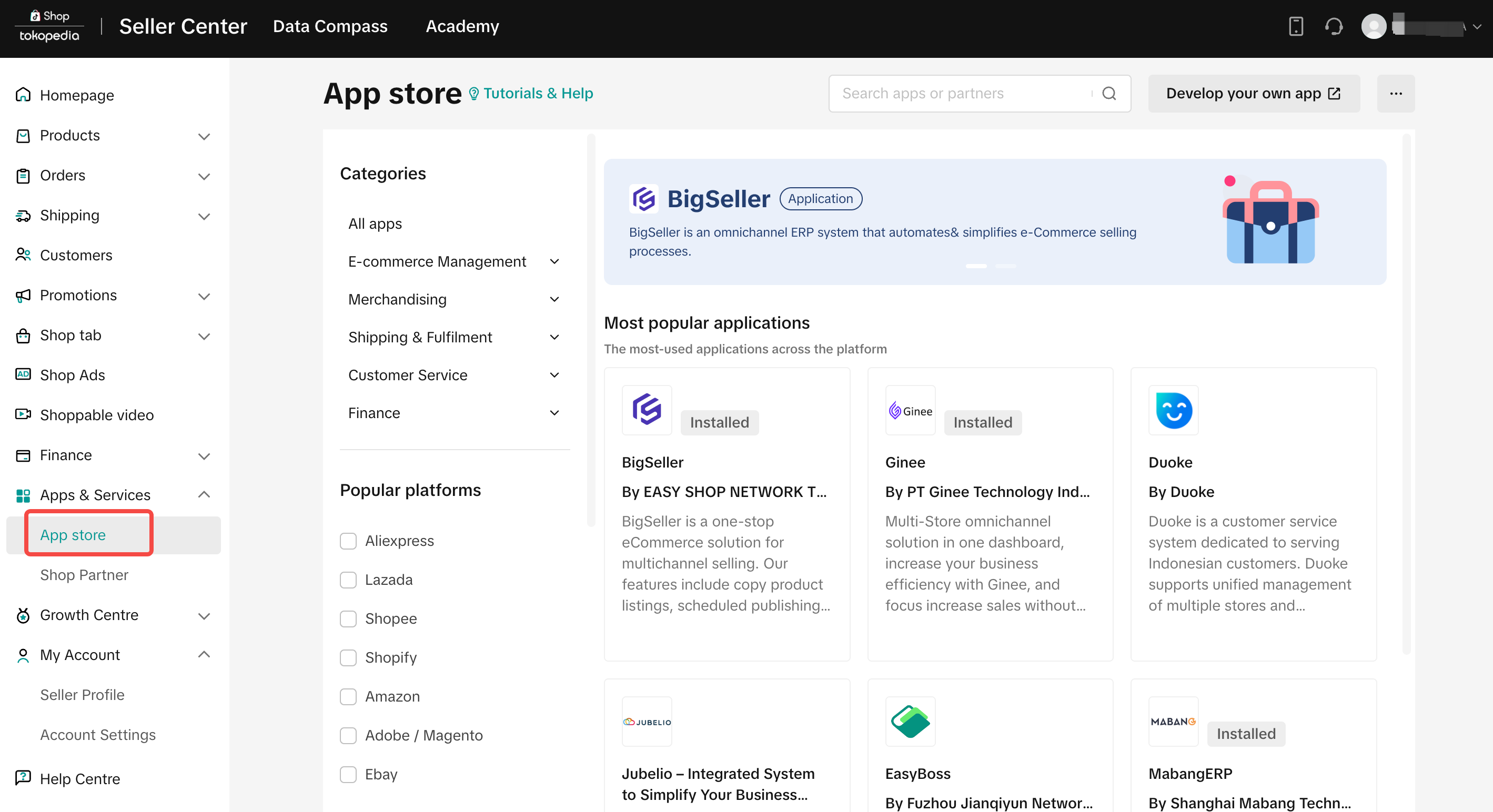
Task: Open the Data Compass tab
Action: tap(330, 27)
